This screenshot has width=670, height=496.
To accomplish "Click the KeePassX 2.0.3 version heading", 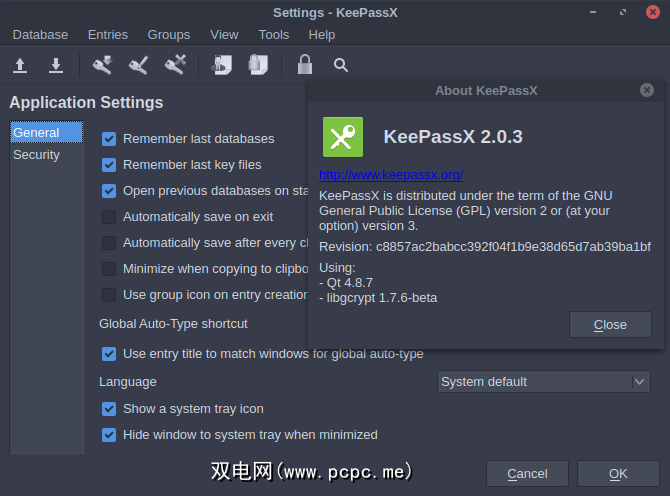I will 453,137.
